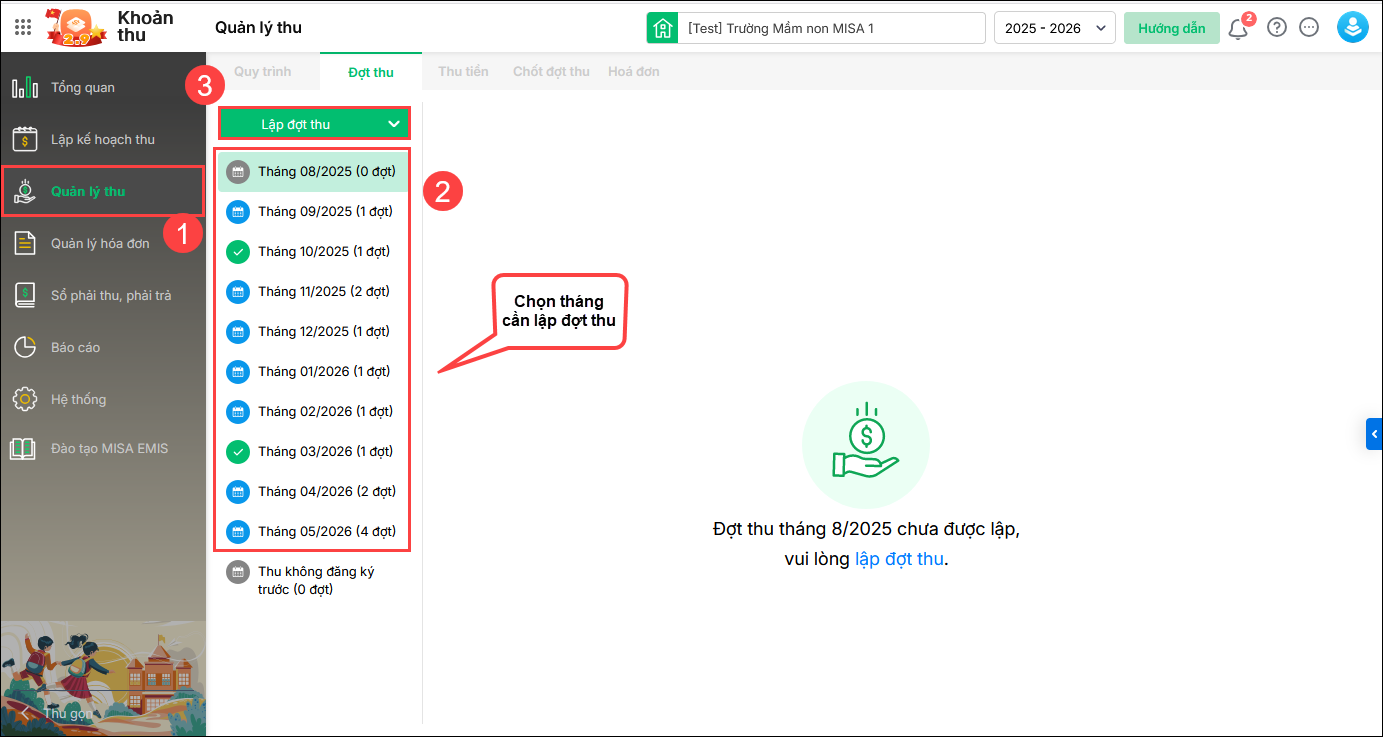1383x737 pixels.
Task: Select Tháng 03/2026 (1 đợt)
Action: tap(313, 452)
